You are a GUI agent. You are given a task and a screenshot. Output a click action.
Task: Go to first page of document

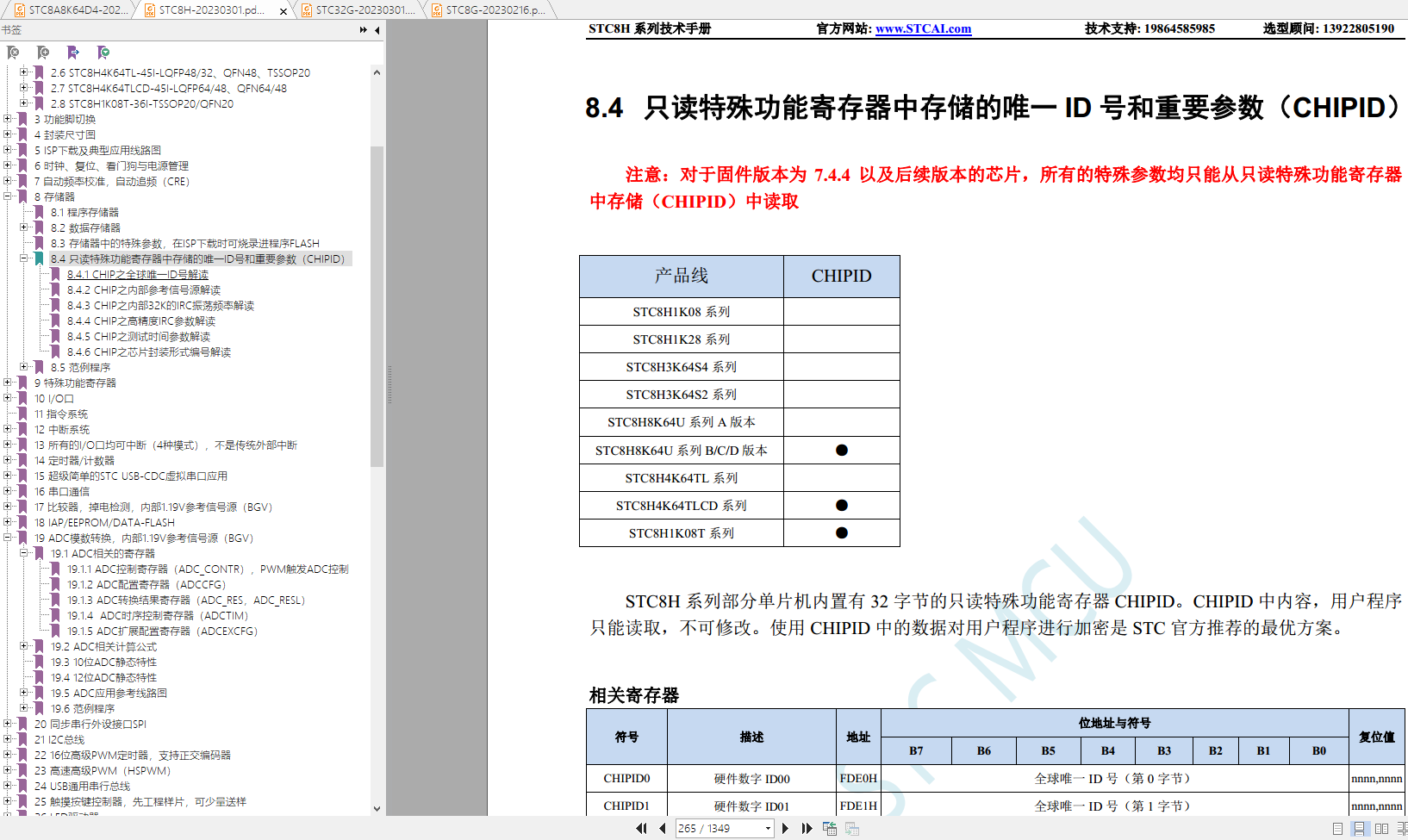coord(641,828)
